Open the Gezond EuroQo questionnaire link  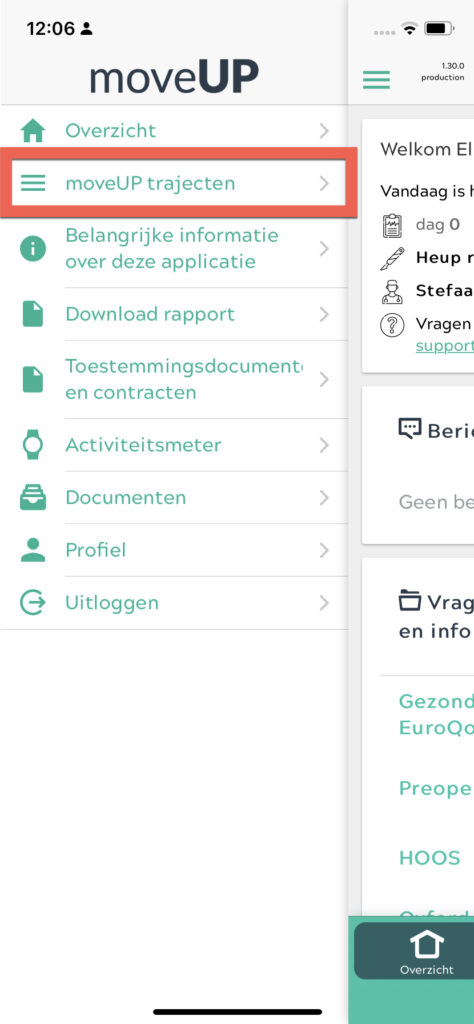[436, 714]
